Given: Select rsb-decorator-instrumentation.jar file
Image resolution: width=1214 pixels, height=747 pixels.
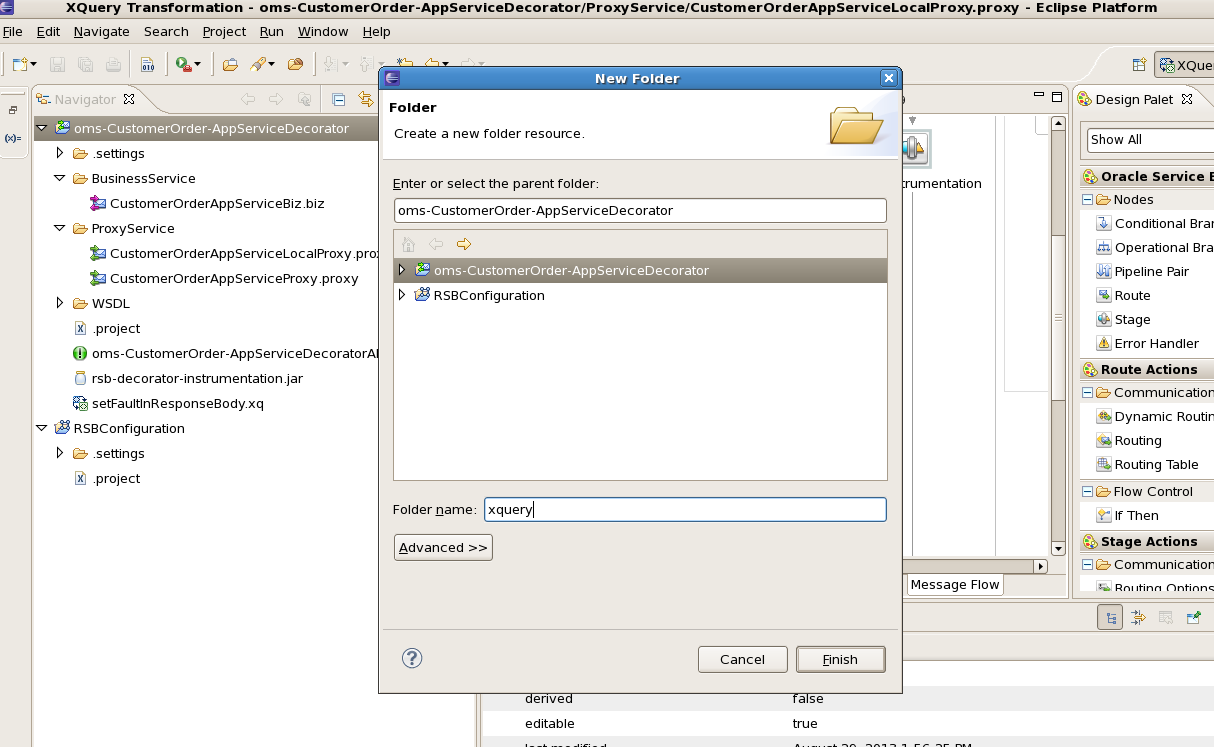Looking at the screenshot, I should [x=188, y=378].
